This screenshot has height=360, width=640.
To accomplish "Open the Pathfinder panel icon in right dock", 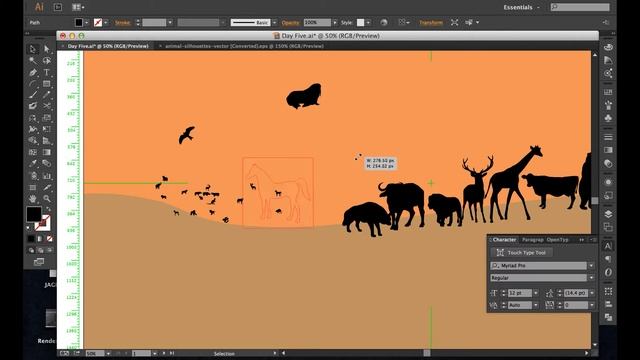I will (608, 317).
